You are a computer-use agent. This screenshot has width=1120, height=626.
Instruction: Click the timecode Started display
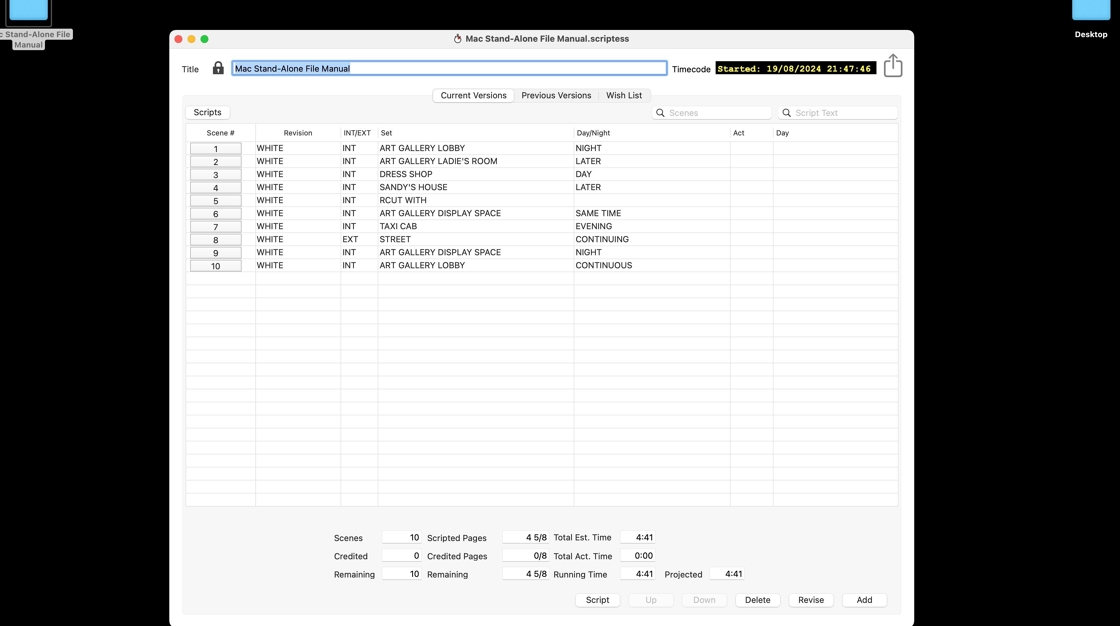click(x=796, y=69)
